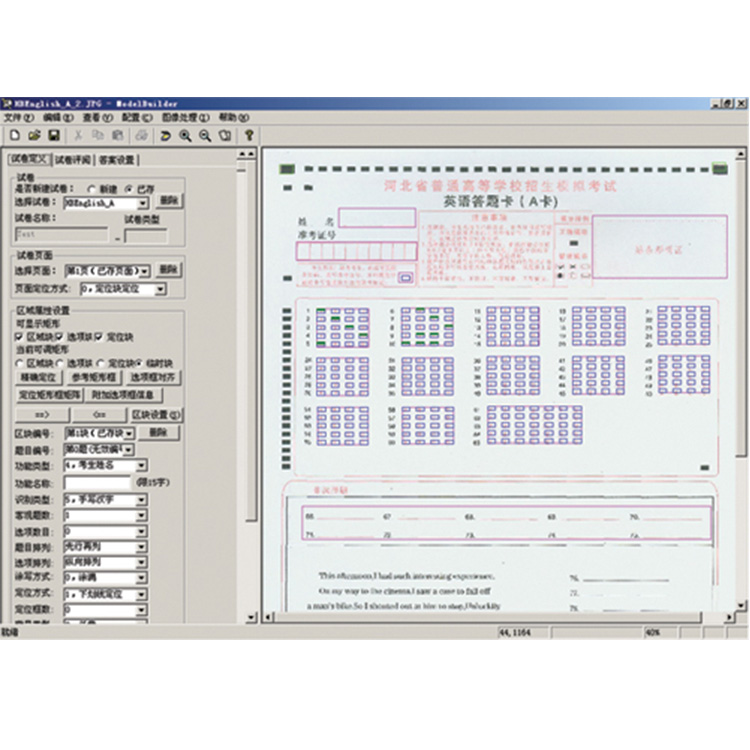Select the 已存 radio button
This screenshot has width=750, height=750.
point(129,189)
